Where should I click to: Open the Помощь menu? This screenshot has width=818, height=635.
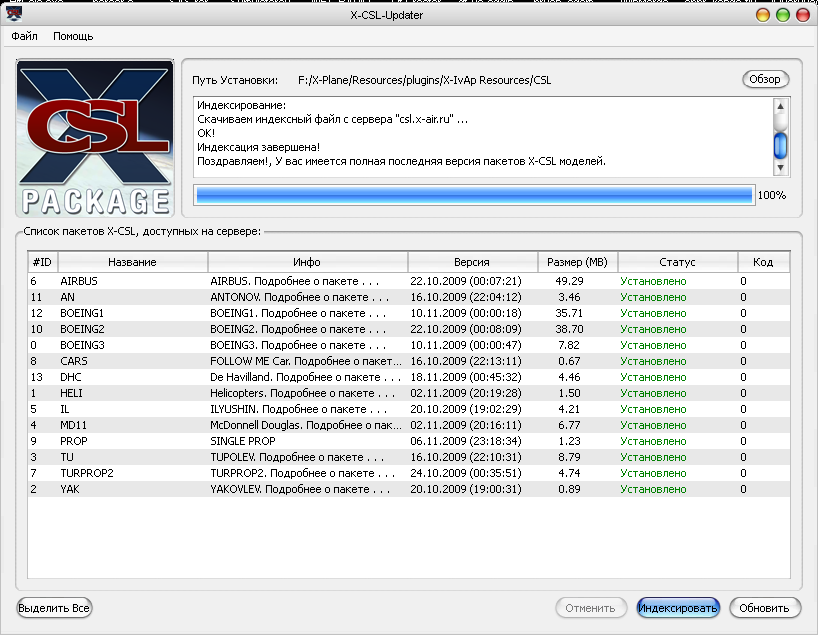73,36
